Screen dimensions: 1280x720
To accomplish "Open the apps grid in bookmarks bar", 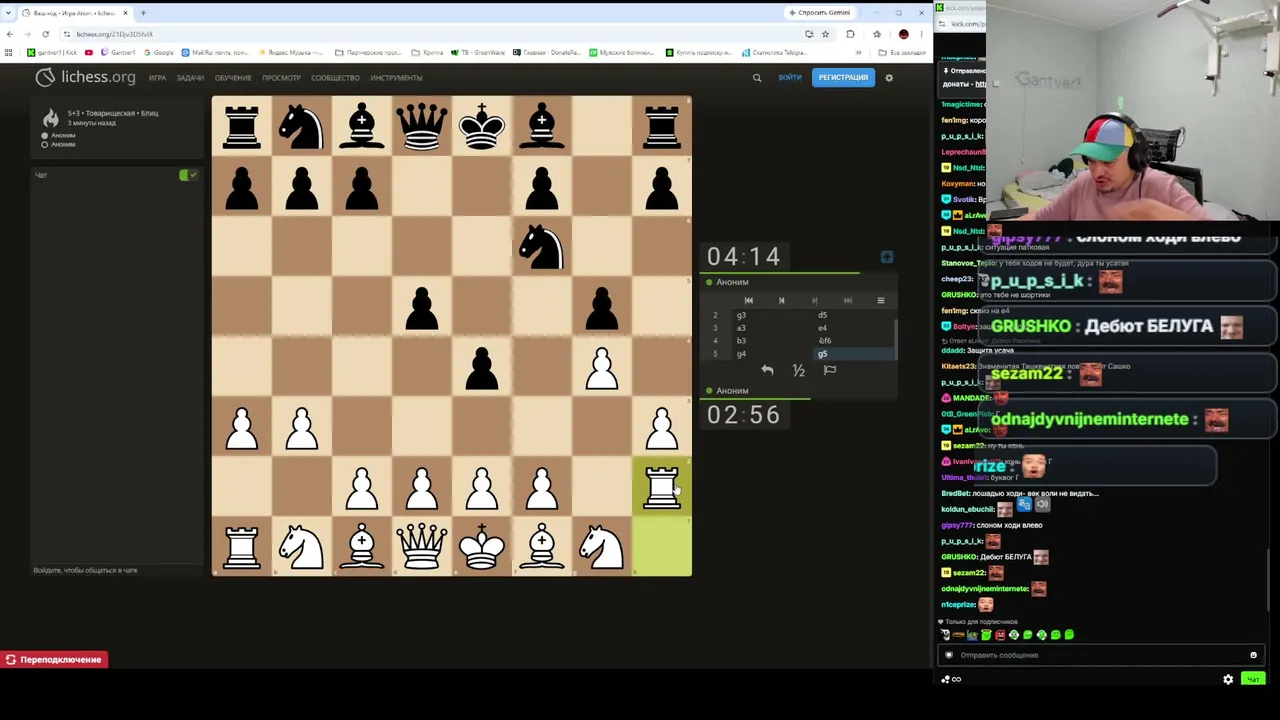I will (x=9, y=52).
